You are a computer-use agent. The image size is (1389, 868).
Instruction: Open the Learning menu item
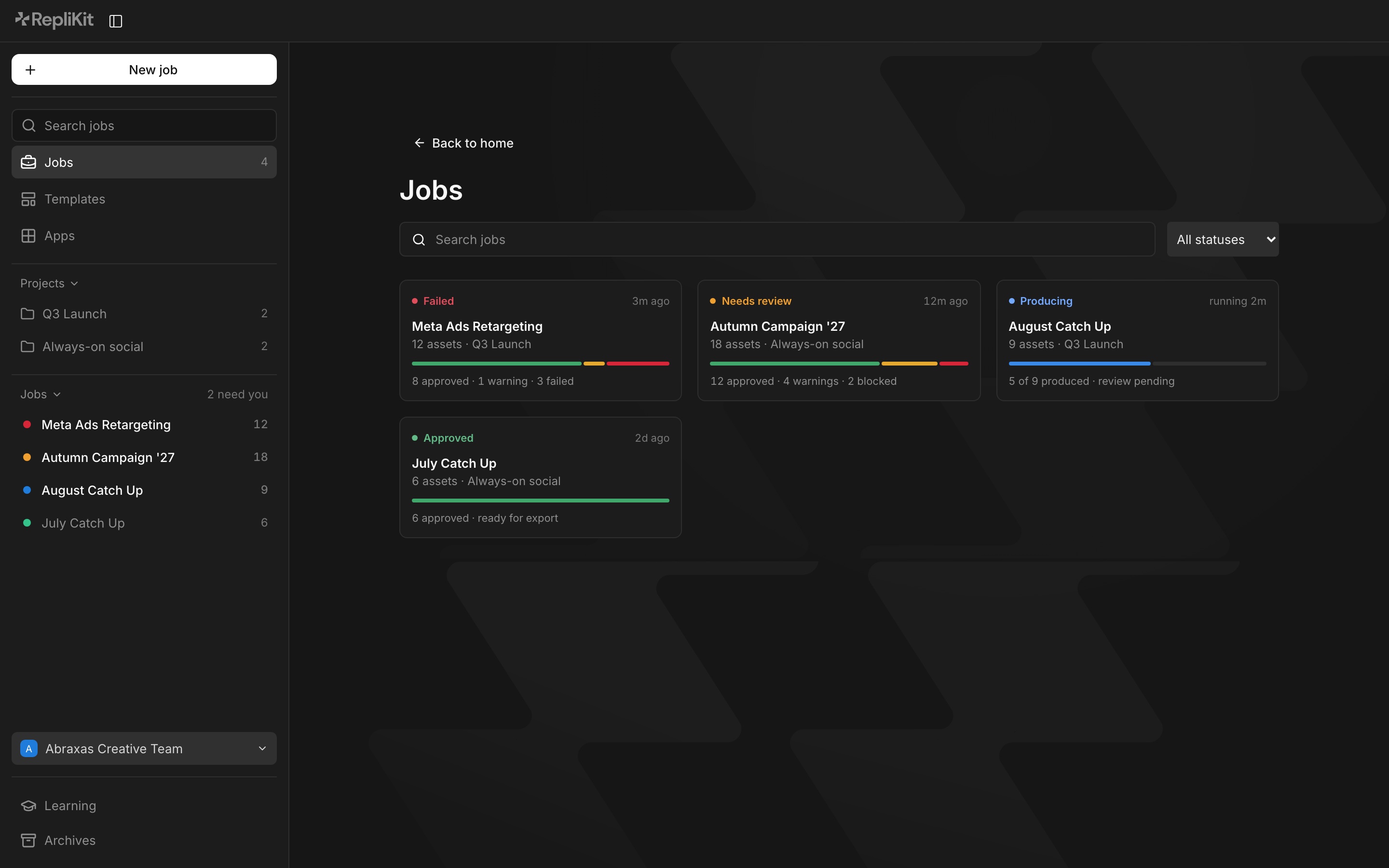(x=144, y=805)
